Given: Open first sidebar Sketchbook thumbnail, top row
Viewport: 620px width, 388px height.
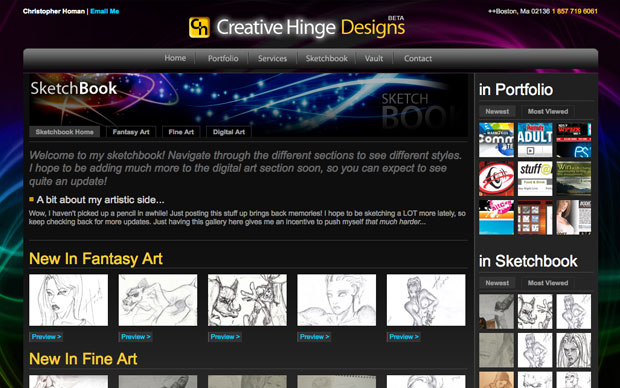Looking at the screenshot, I should pos(496,311).
